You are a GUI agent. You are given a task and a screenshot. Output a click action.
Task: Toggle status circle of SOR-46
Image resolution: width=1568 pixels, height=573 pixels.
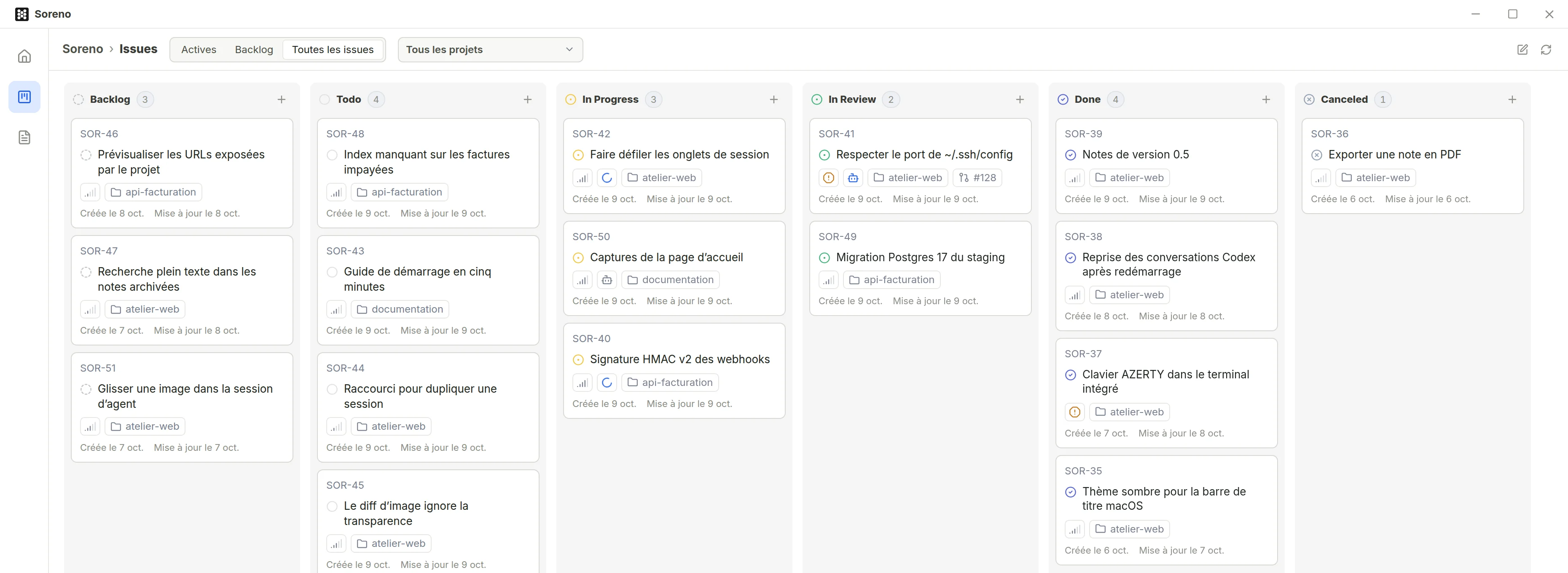pyautogui.click(x=86, y=155)
